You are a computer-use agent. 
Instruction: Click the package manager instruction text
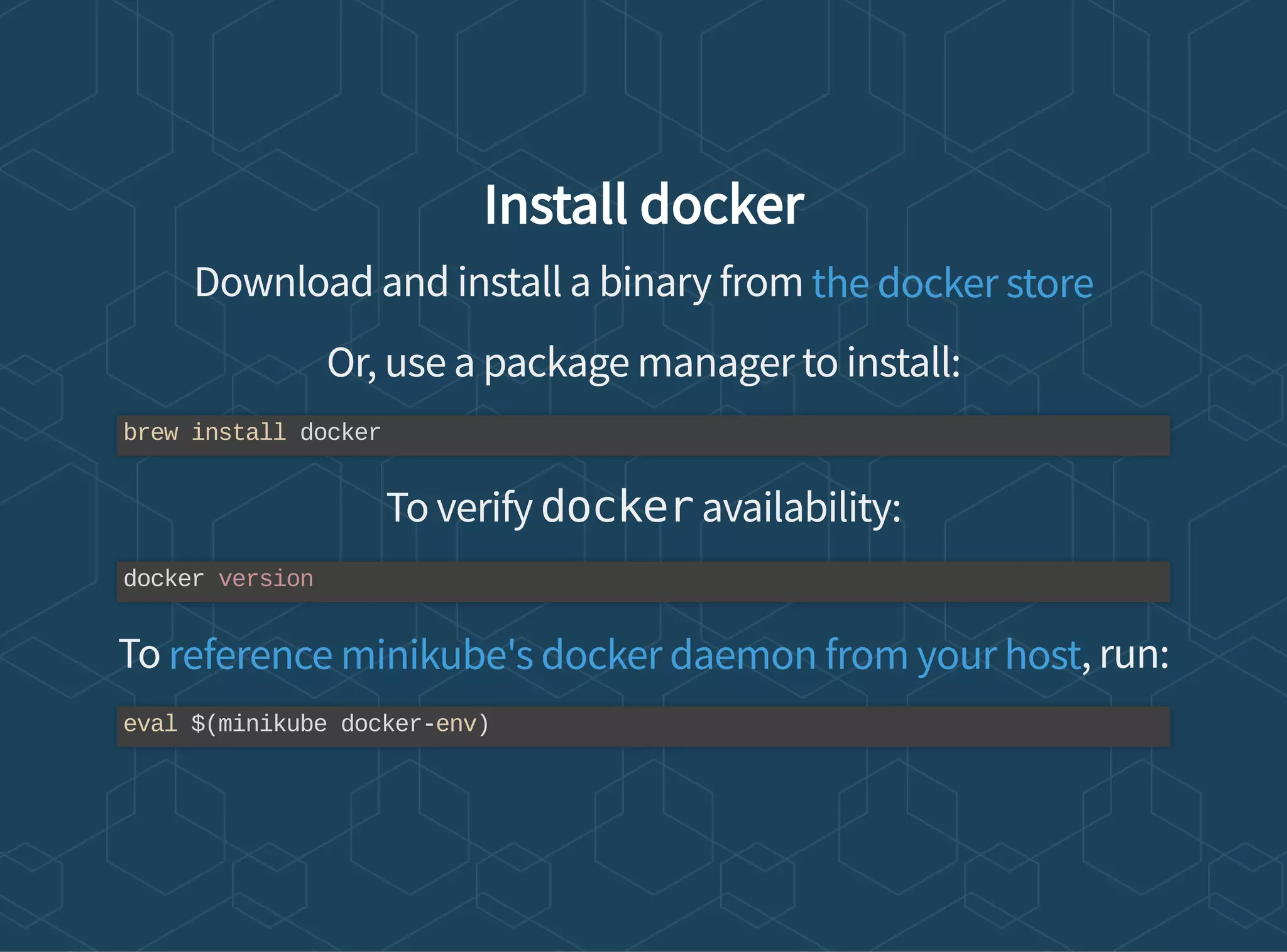643,363
